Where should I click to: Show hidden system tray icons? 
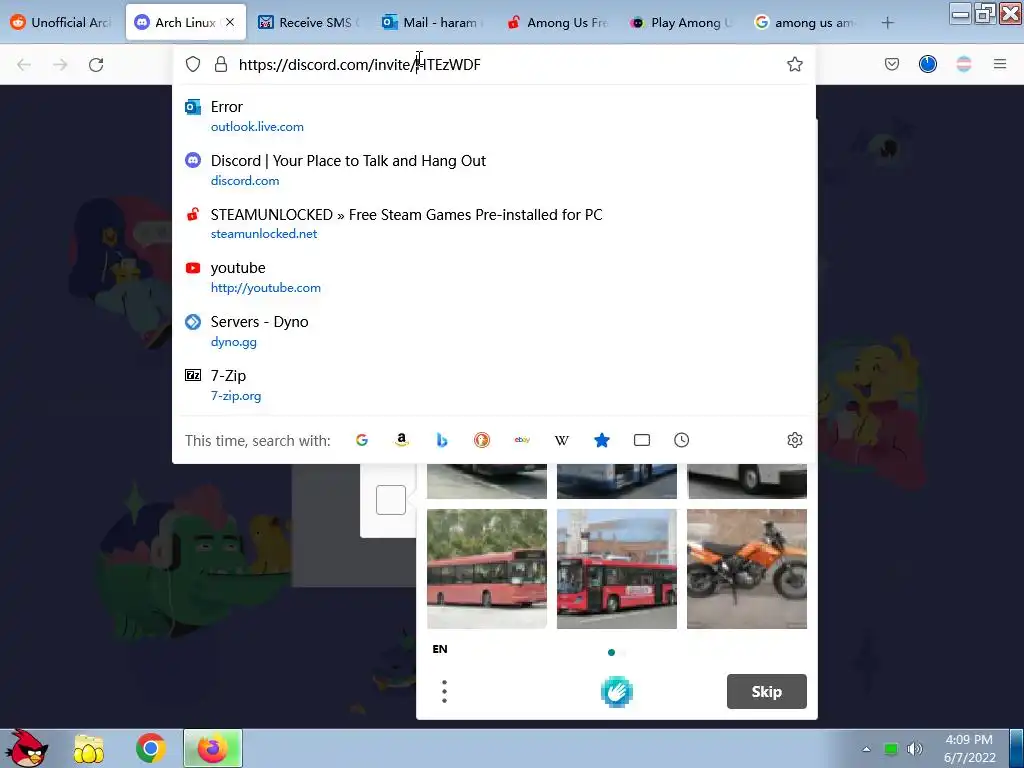click(867, 749)
